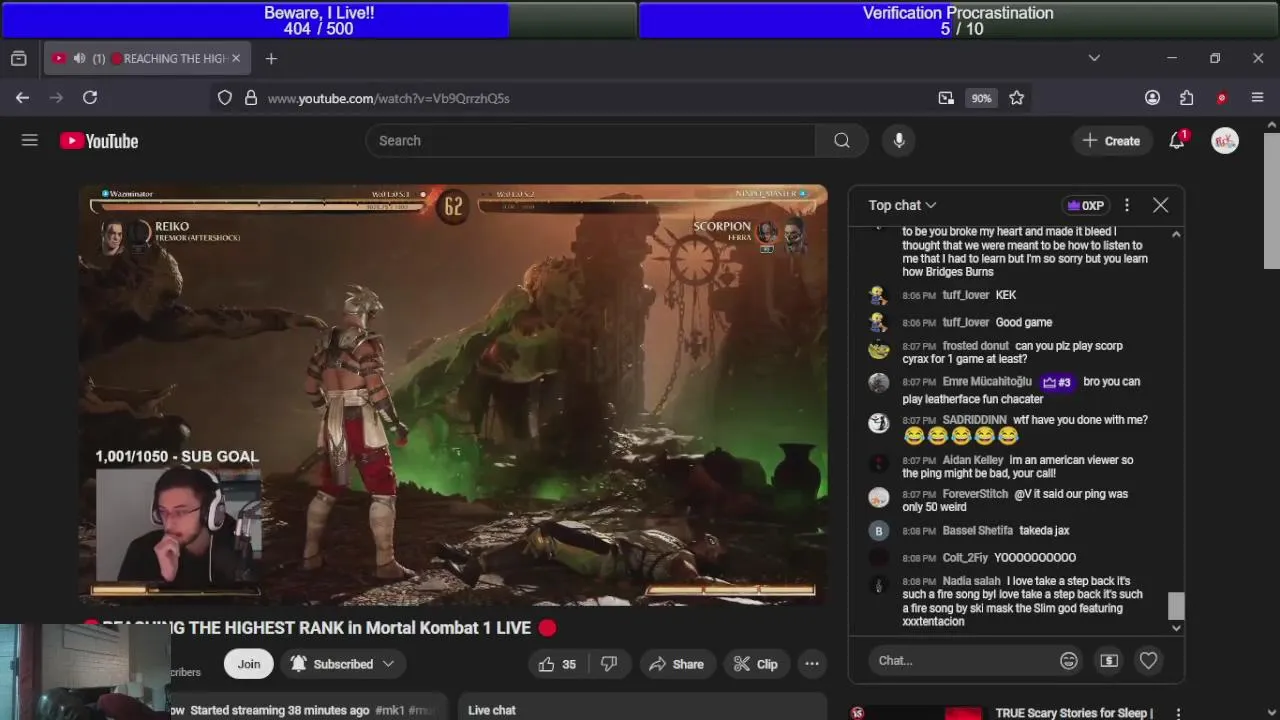
Task: Open a new browser tab
Action: [x=271, y=58]
